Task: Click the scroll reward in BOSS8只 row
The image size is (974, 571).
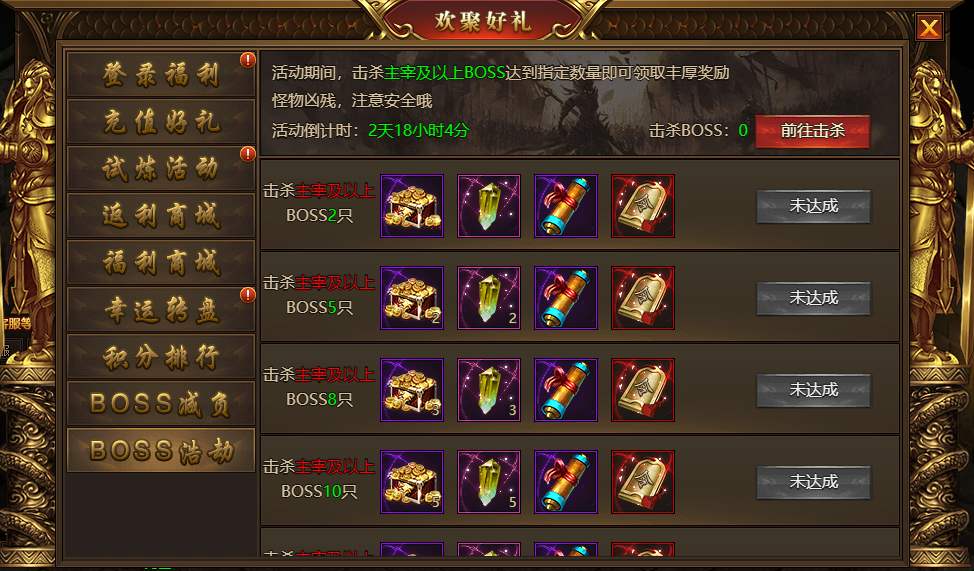Action: pyautogui.click(x=566, y=390)
